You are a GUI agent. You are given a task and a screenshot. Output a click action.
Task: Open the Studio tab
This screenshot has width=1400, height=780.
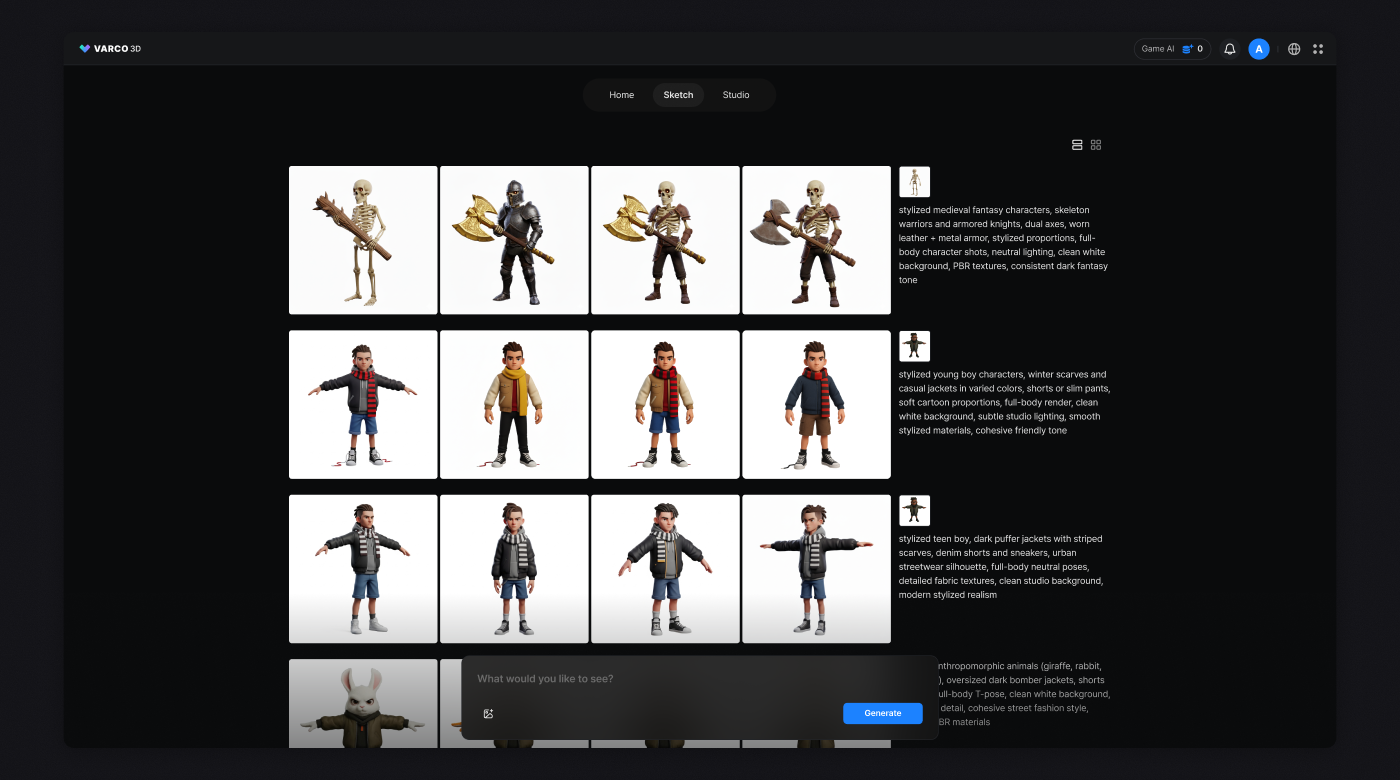coord(736,95)
